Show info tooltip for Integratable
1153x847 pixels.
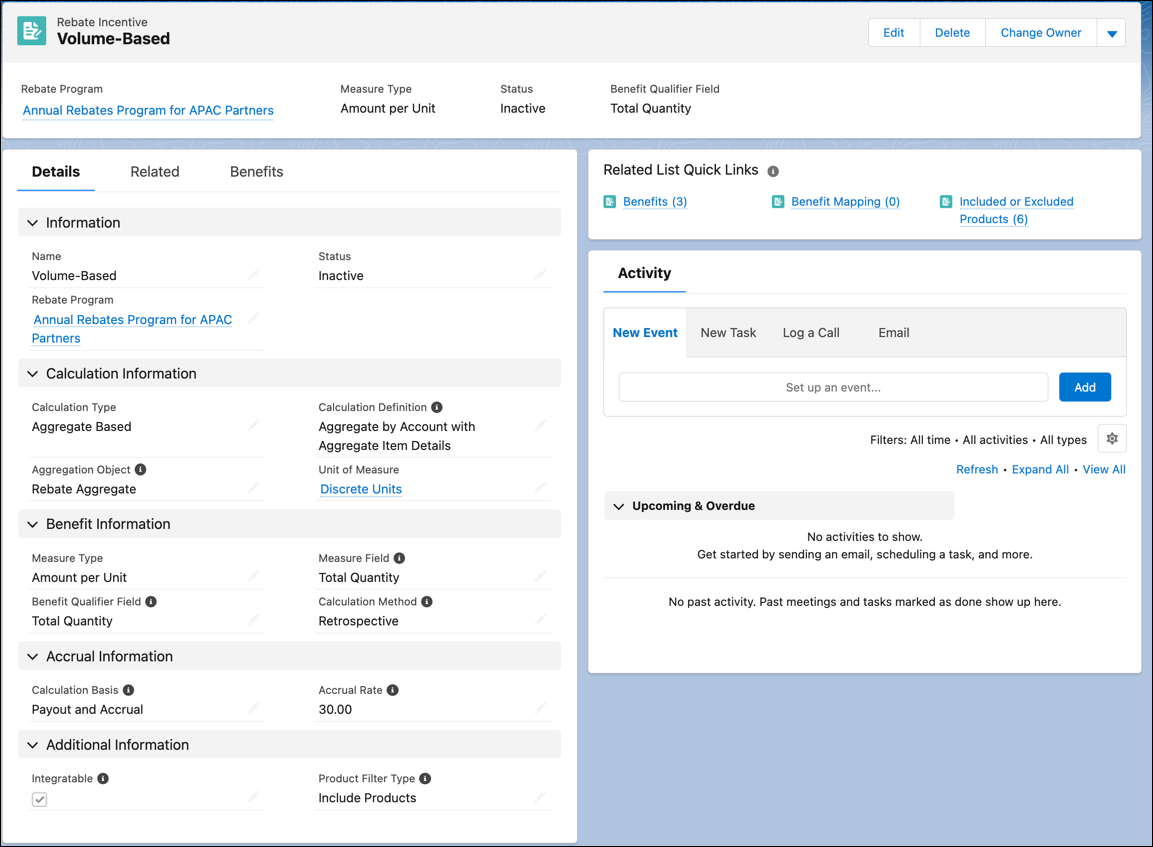(103, 778)
